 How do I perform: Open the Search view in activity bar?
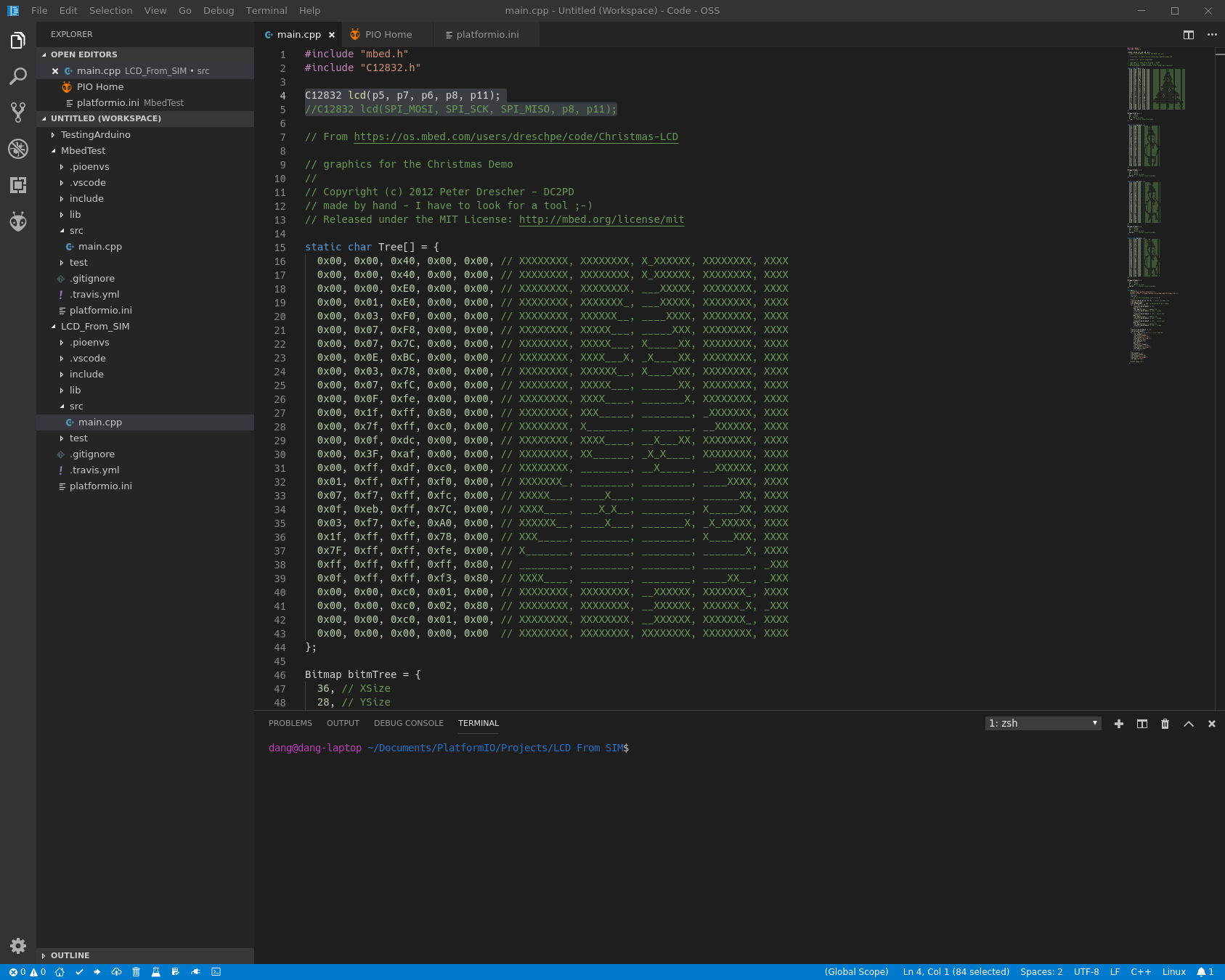pyautogui.click(x=18, y=76)
